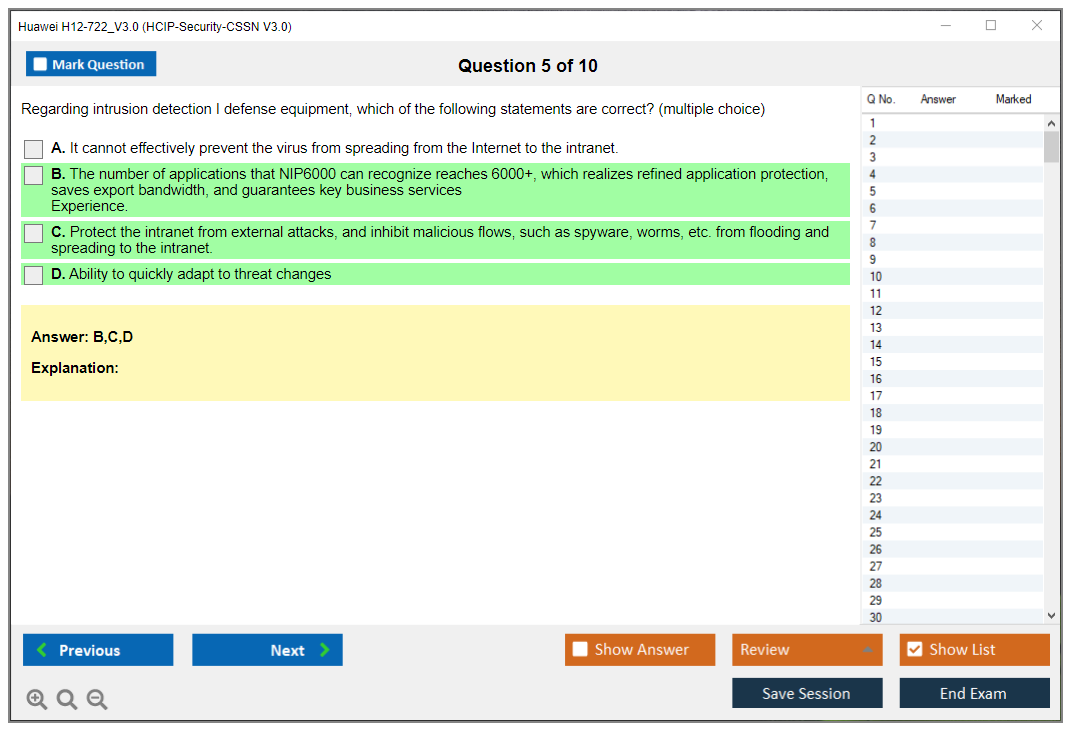
Task: Enable the Mark Question checkbox
Action: coord(41,65)
